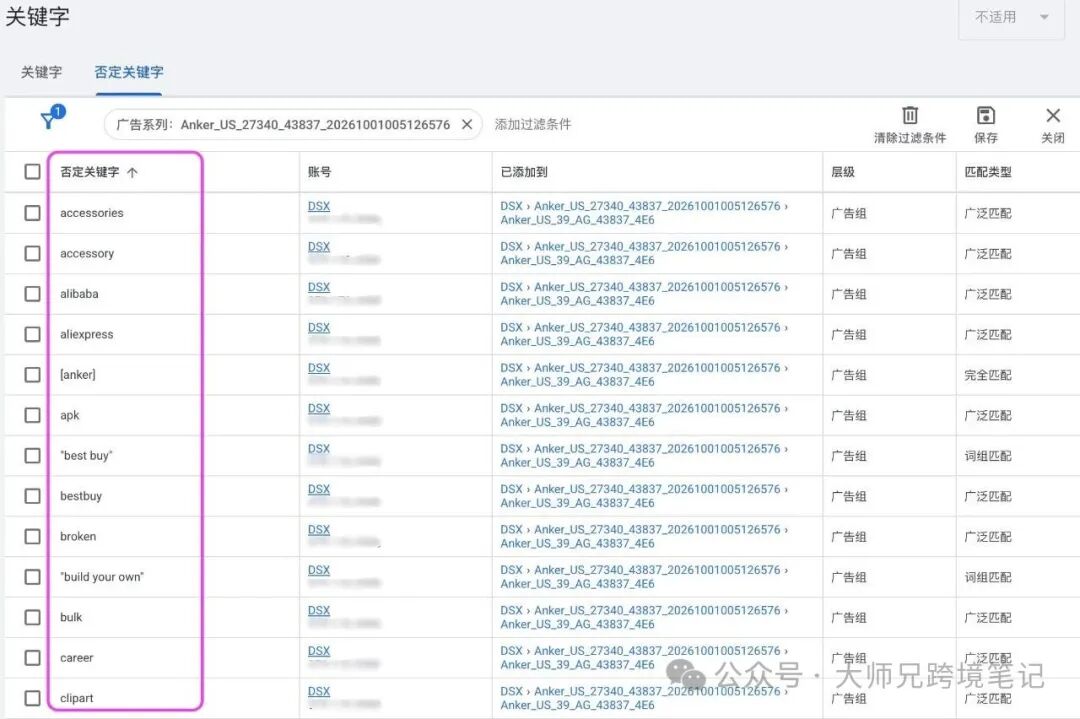Select the career row checkbox
Screen dimensions: 1080x719
click(32, 658)
